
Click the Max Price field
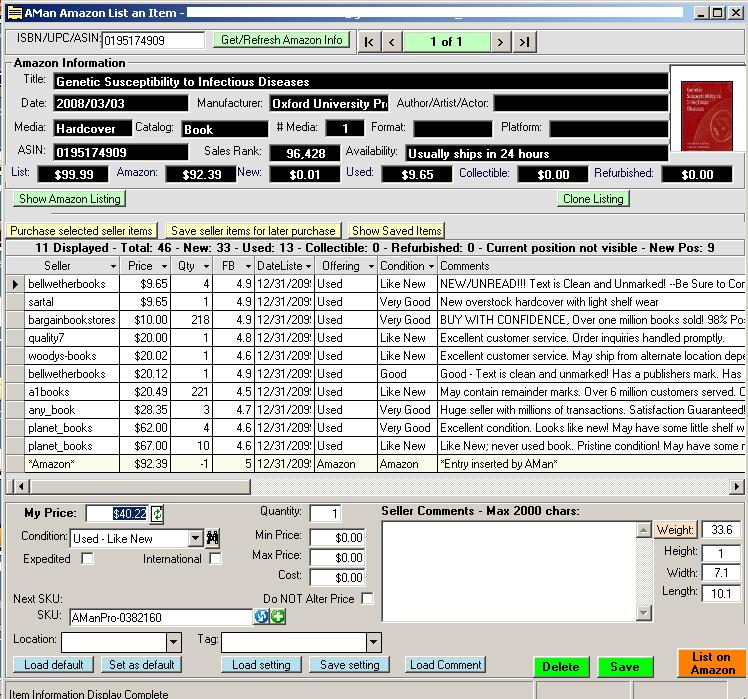[337, 558]
